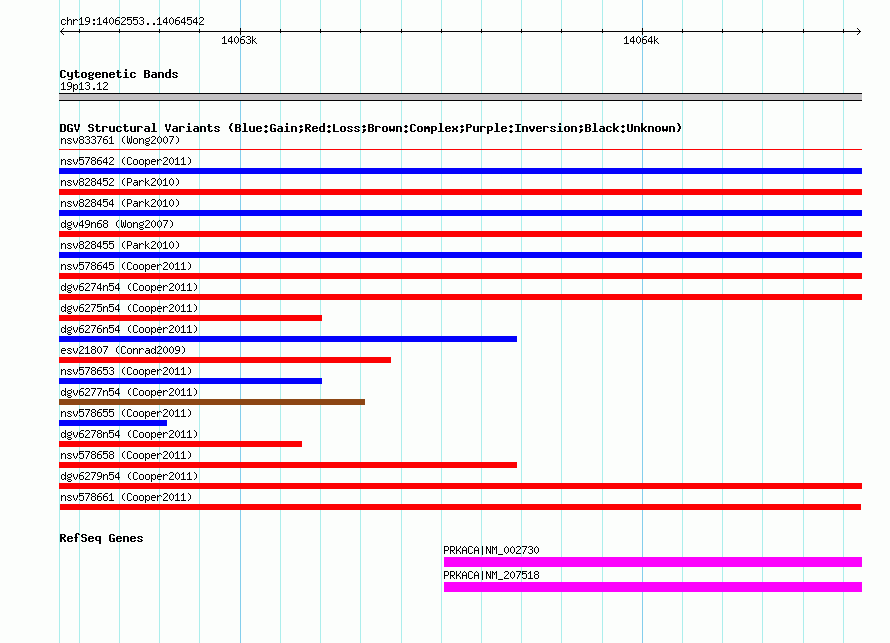The width and height of the screenshot is (890, 643).
Task: Click the right arrow of the ruler
Action: tap(859, 31)
